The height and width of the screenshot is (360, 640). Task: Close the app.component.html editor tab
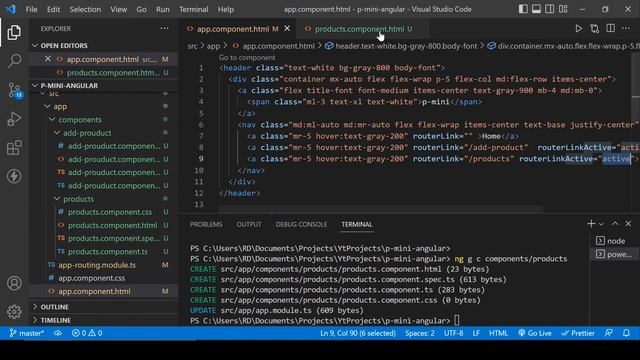287,28
